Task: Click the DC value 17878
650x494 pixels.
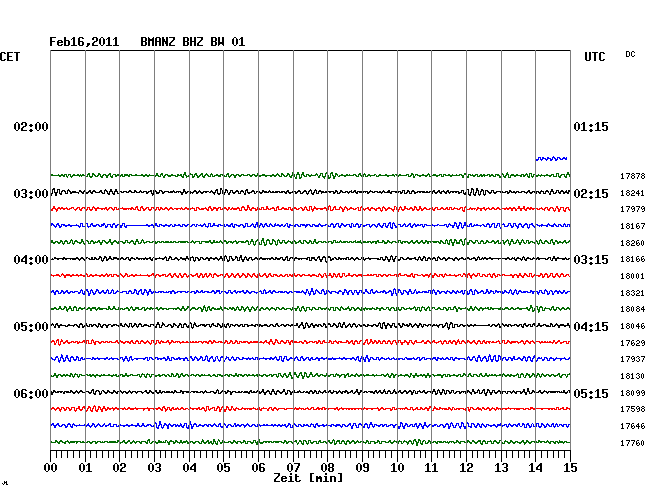Action: pos(633,176)
